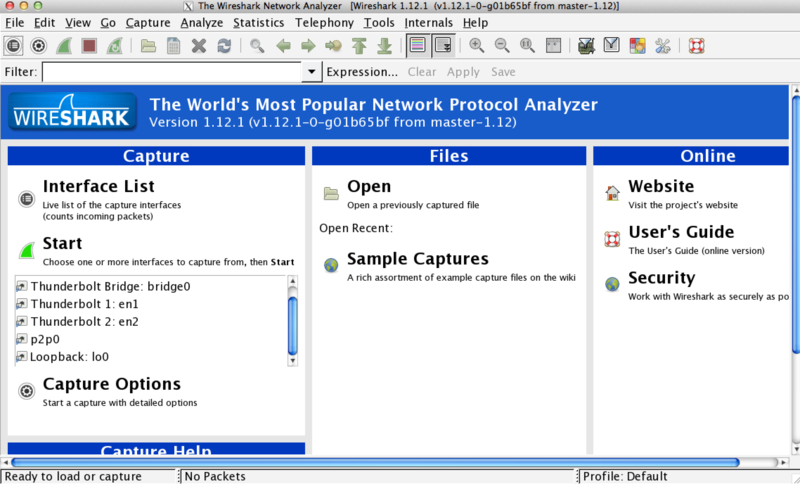Click the horizontal scrollbar at window bottom

click(375, 463)
